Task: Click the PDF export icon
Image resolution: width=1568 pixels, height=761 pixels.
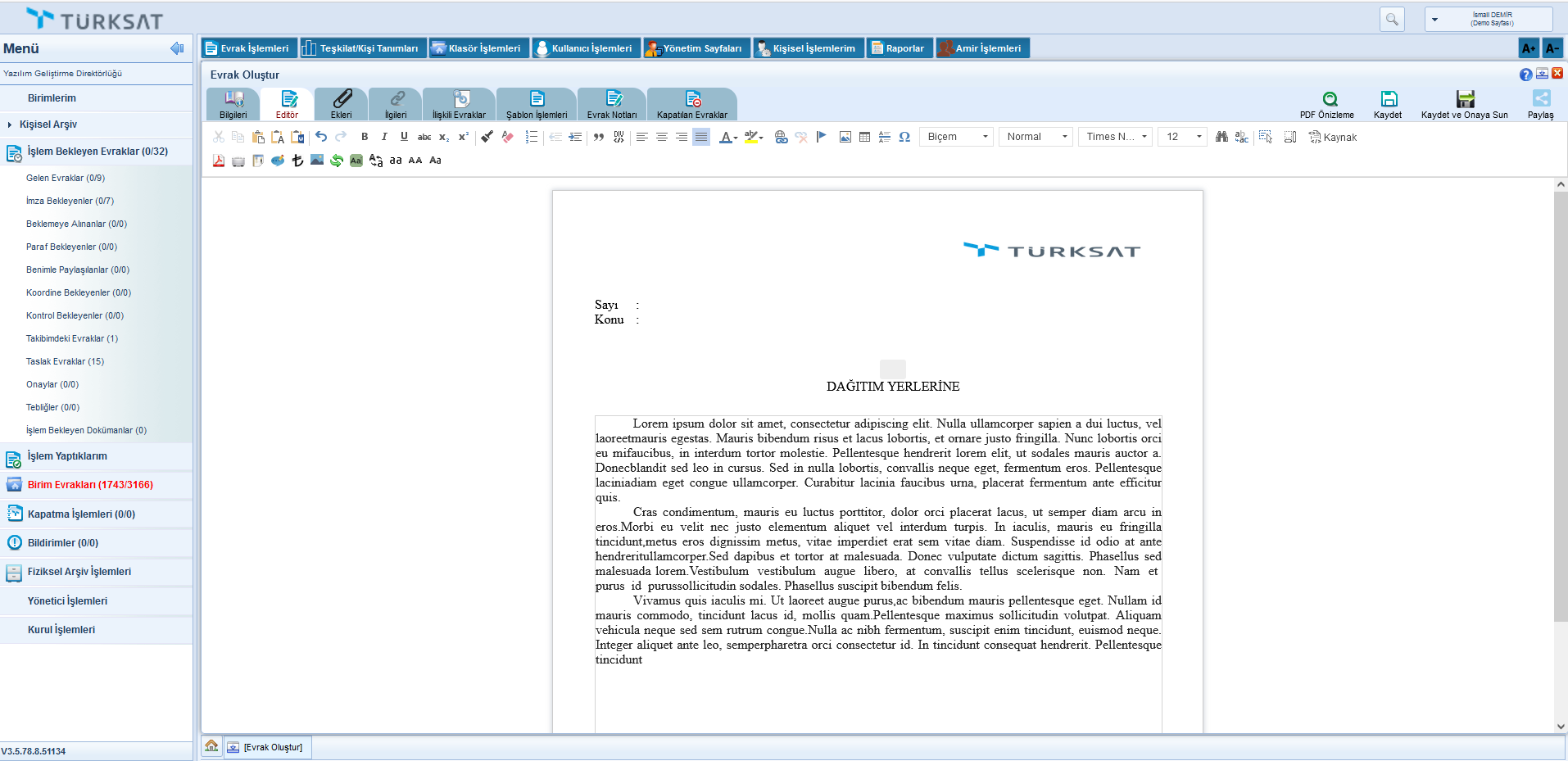Action: (x=219, y=161)
